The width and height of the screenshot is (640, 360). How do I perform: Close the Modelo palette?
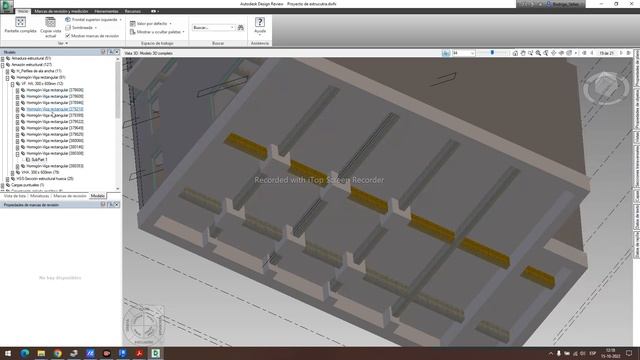(x=117, y=52)
